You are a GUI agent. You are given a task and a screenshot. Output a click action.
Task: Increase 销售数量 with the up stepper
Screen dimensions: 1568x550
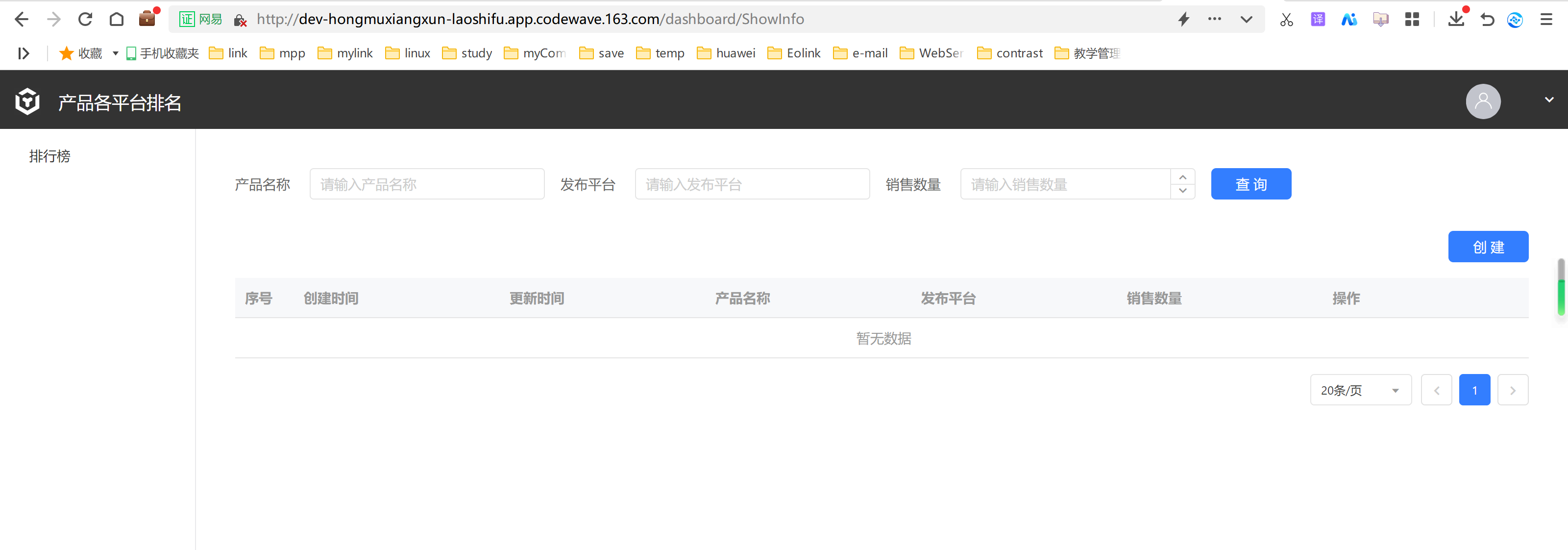pyautogui.click(x=1183, y=177)
